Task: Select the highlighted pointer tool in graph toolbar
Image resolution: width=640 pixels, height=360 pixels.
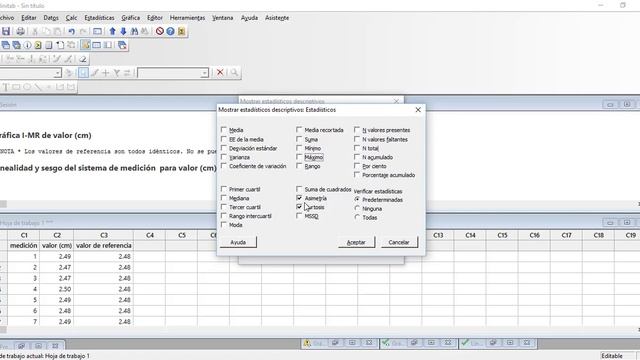Action: pyautogui.click(x=83, y=73)
